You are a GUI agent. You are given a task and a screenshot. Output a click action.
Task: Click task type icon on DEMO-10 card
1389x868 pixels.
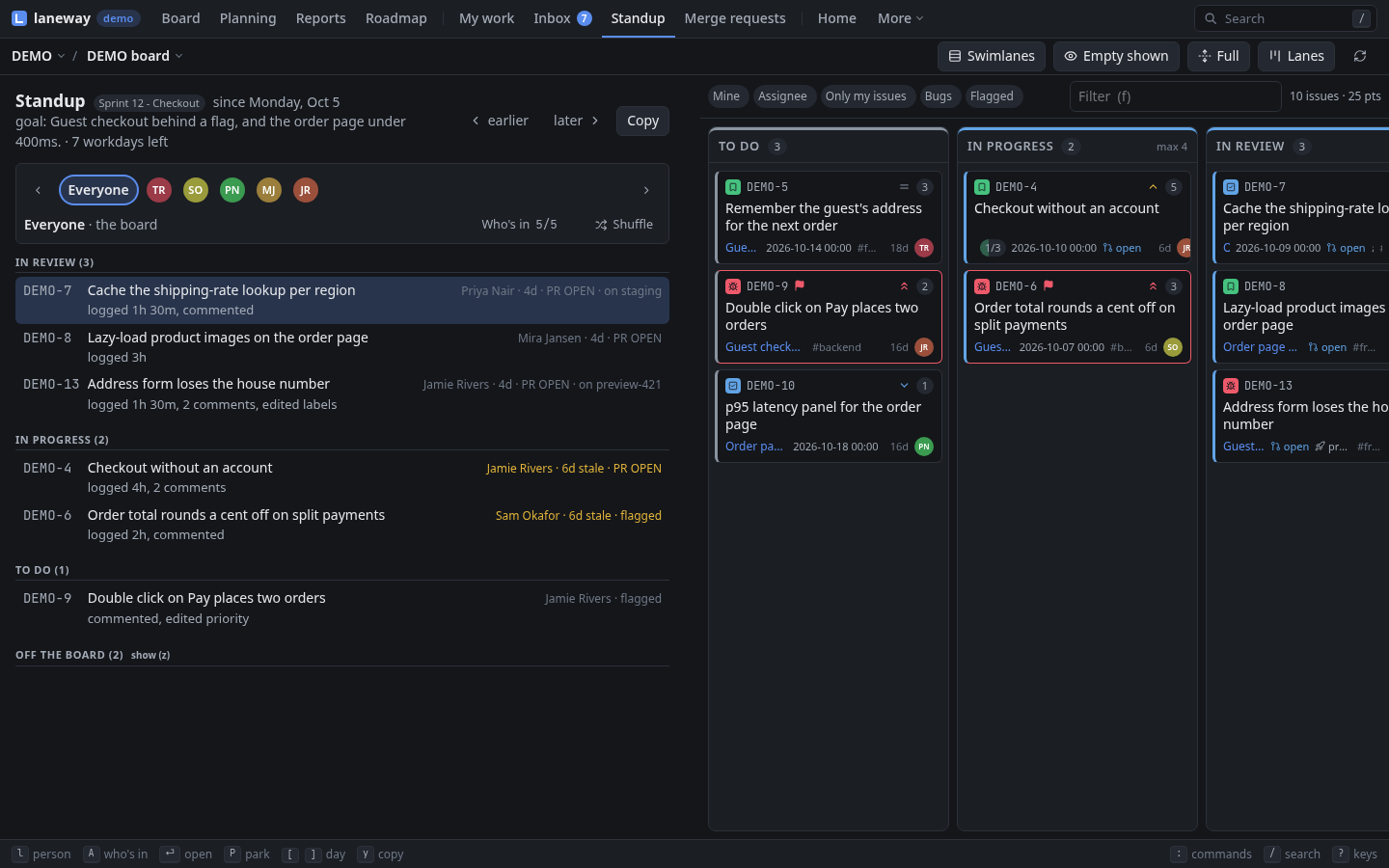pos(733,386)
